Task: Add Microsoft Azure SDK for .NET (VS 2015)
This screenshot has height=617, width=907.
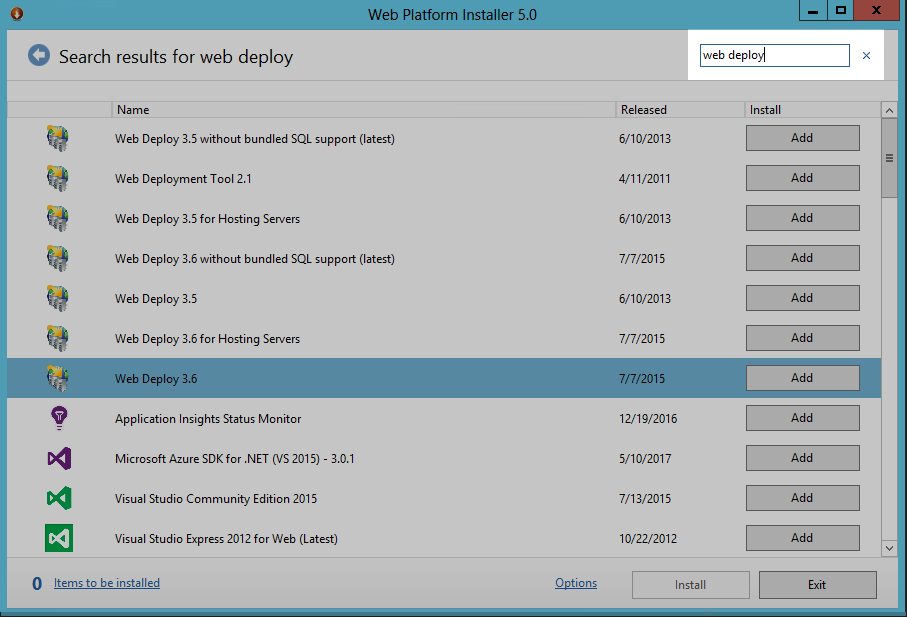Action: [802, 457]
